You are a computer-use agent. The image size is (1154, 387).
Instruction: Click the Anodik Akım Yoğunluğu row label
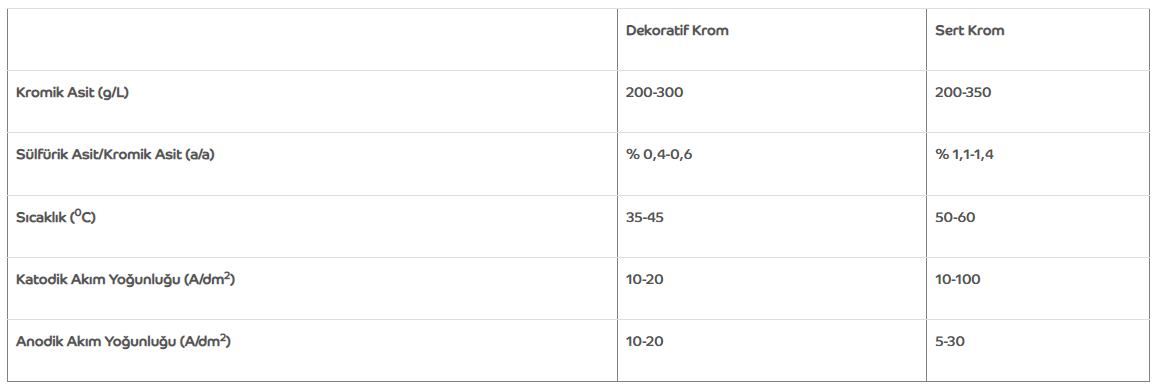[124, 341]
